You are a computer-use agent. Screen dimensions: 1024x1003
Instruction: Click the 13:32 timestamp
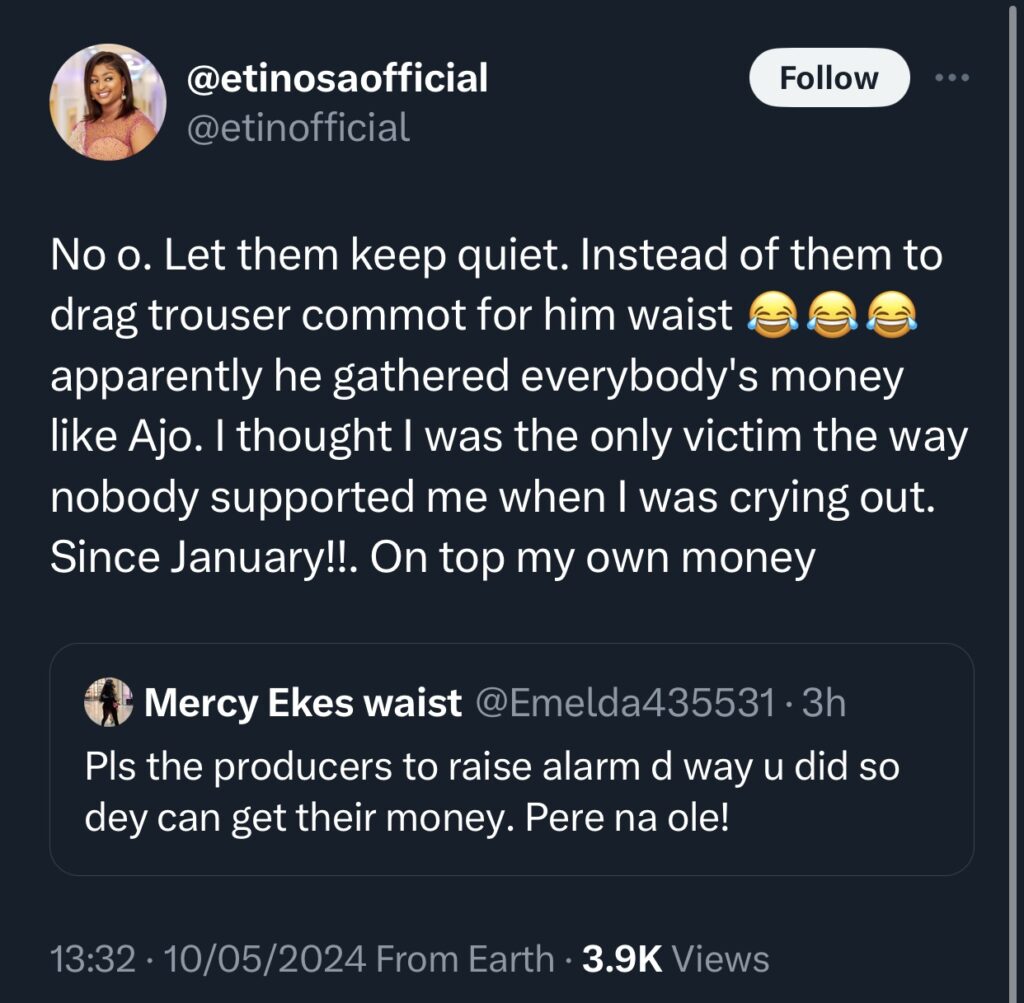click(x=94, y=957)
